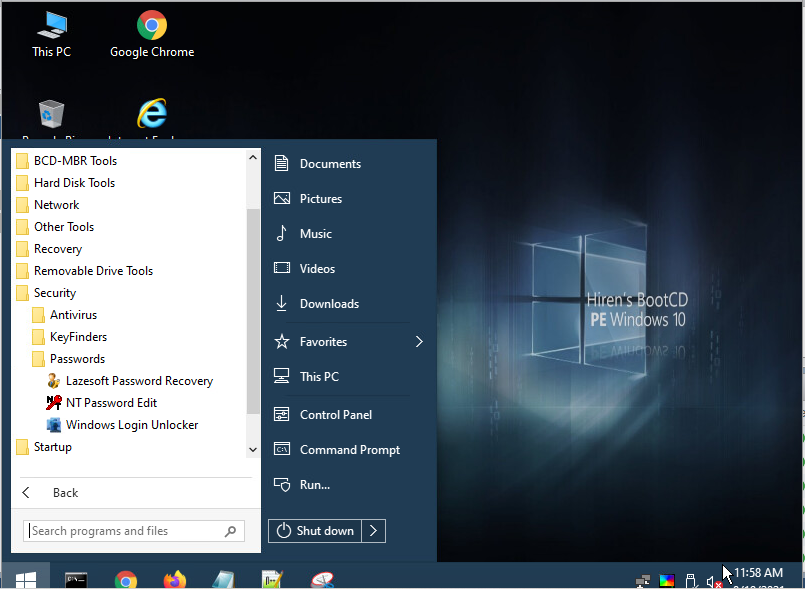Screen dimensions: 805x589
Task: Open the light-blue tilted taskbar icon
Action: 223,580
